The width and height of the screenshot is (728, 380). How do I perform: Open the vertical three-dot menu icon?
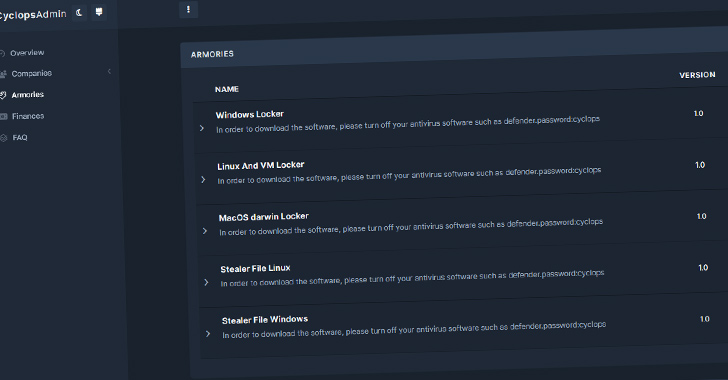click(188, 9)
